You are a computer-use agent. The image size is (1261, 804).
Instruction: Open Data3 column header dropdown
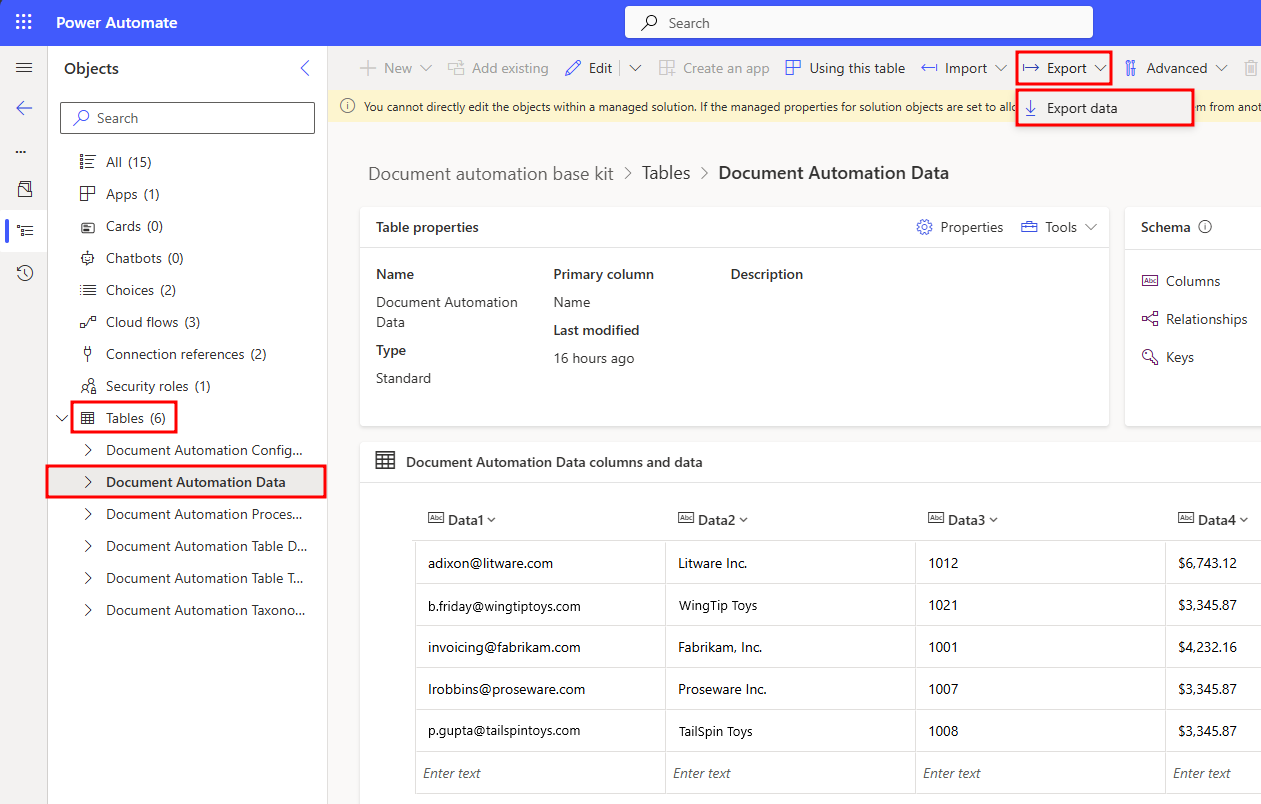(x=993, y=520)
